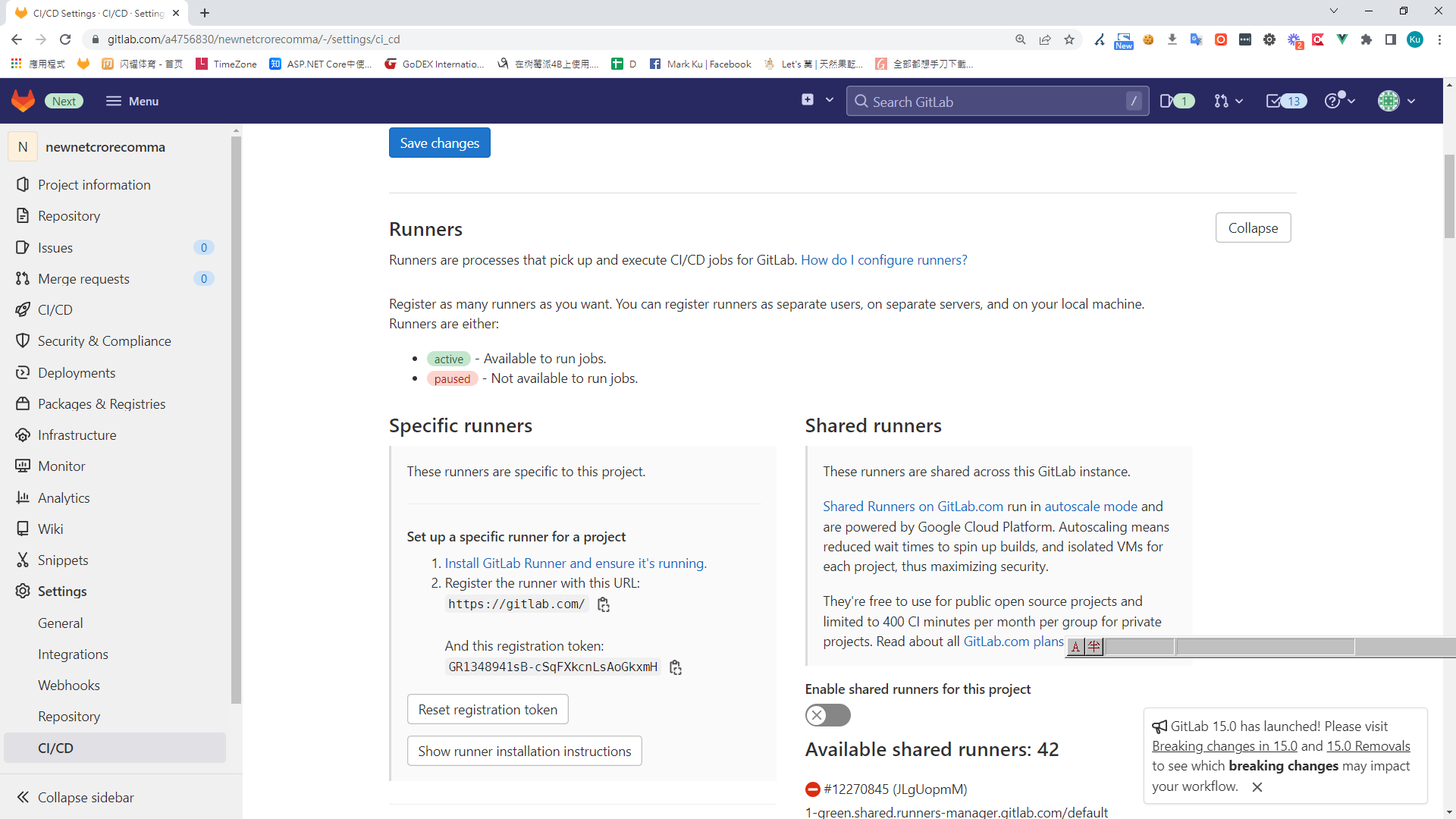Viewport: 1456px width, 819px height.
Task: Copy the runner registration URL
Action: 604,604
